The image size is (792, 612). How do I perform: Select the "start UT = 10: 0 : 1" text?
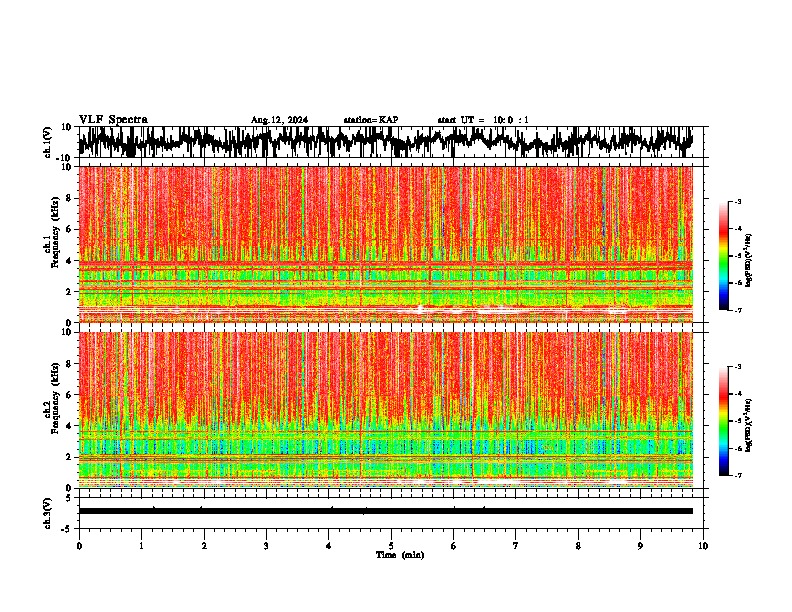coord(483,120)
